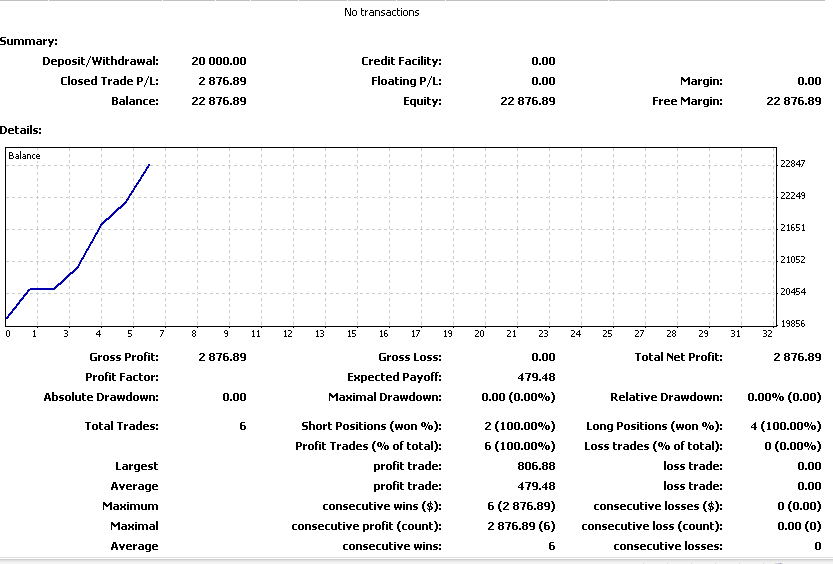Select the value 4 (100.00%)
The image size is (833, 564).
786,426
